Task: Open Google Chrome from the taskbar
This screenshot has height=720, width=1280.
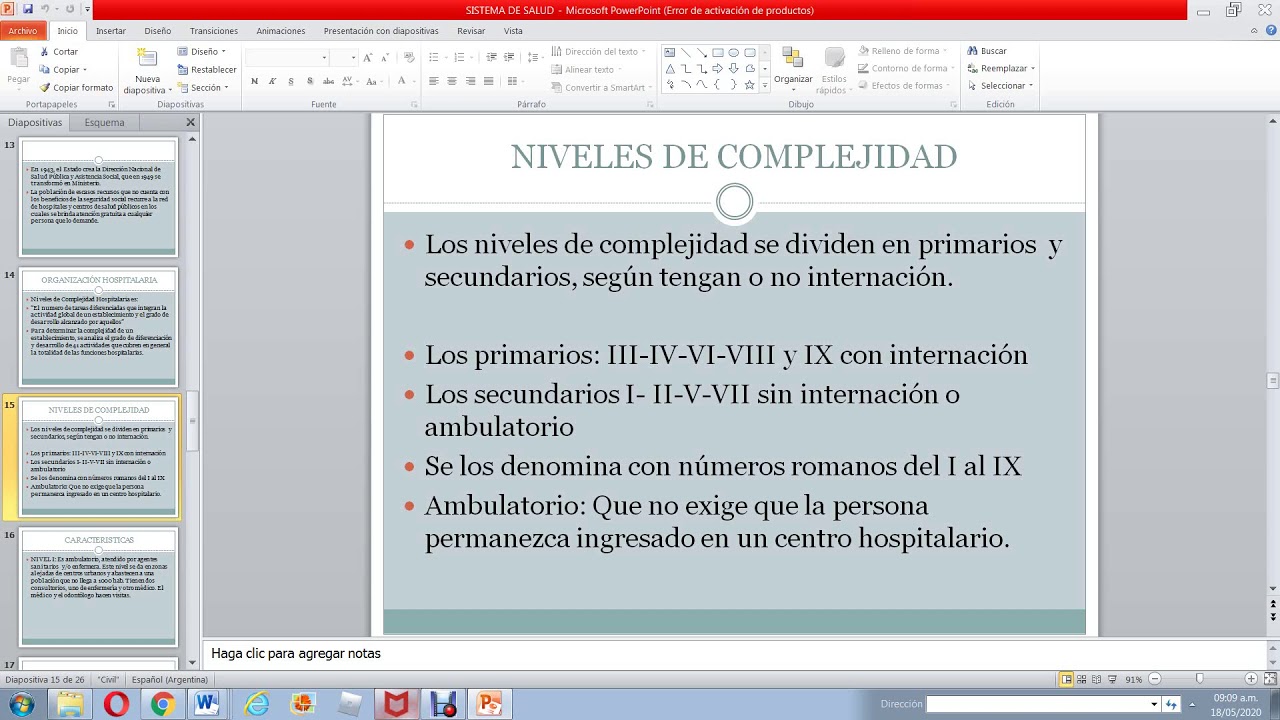Action: pyautogui.click(x=162, y=704)
